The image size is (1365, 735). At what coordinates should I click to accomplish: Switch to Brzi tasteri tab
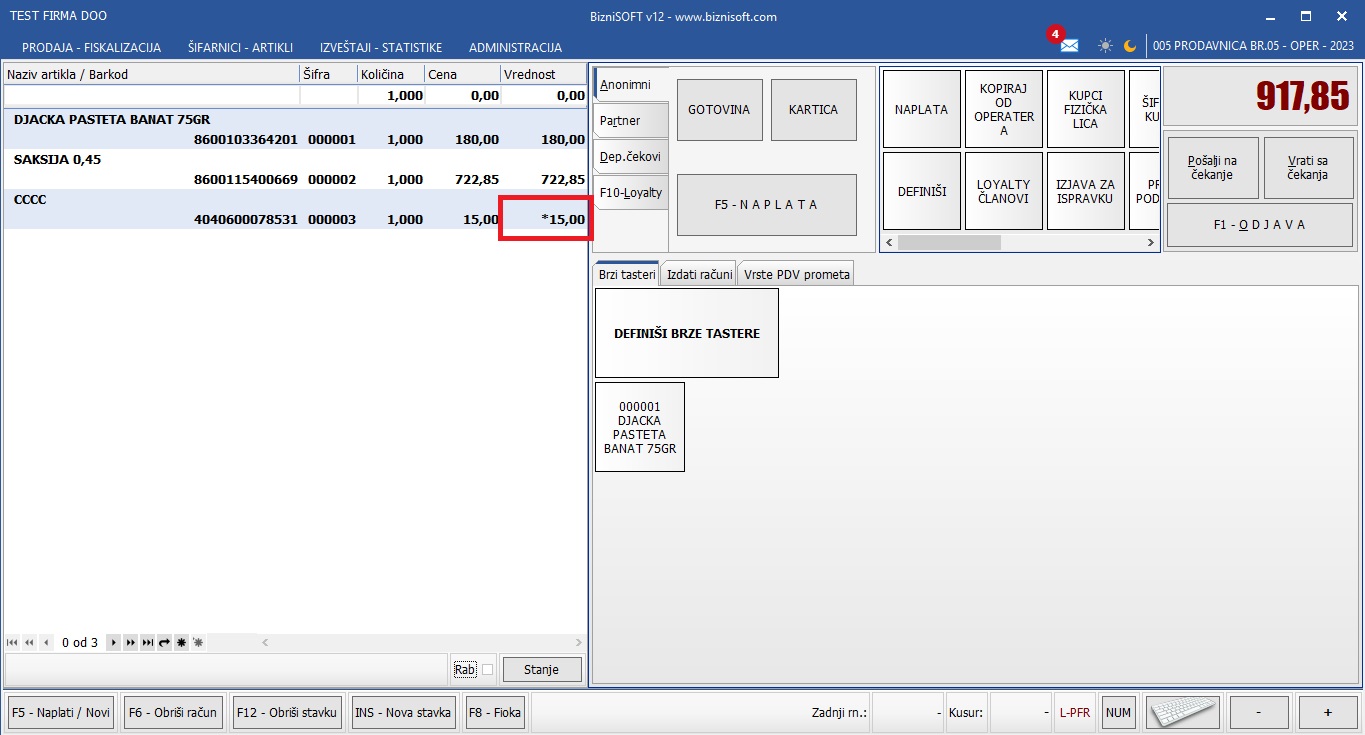pyautogui.click(x=627, y=275)
